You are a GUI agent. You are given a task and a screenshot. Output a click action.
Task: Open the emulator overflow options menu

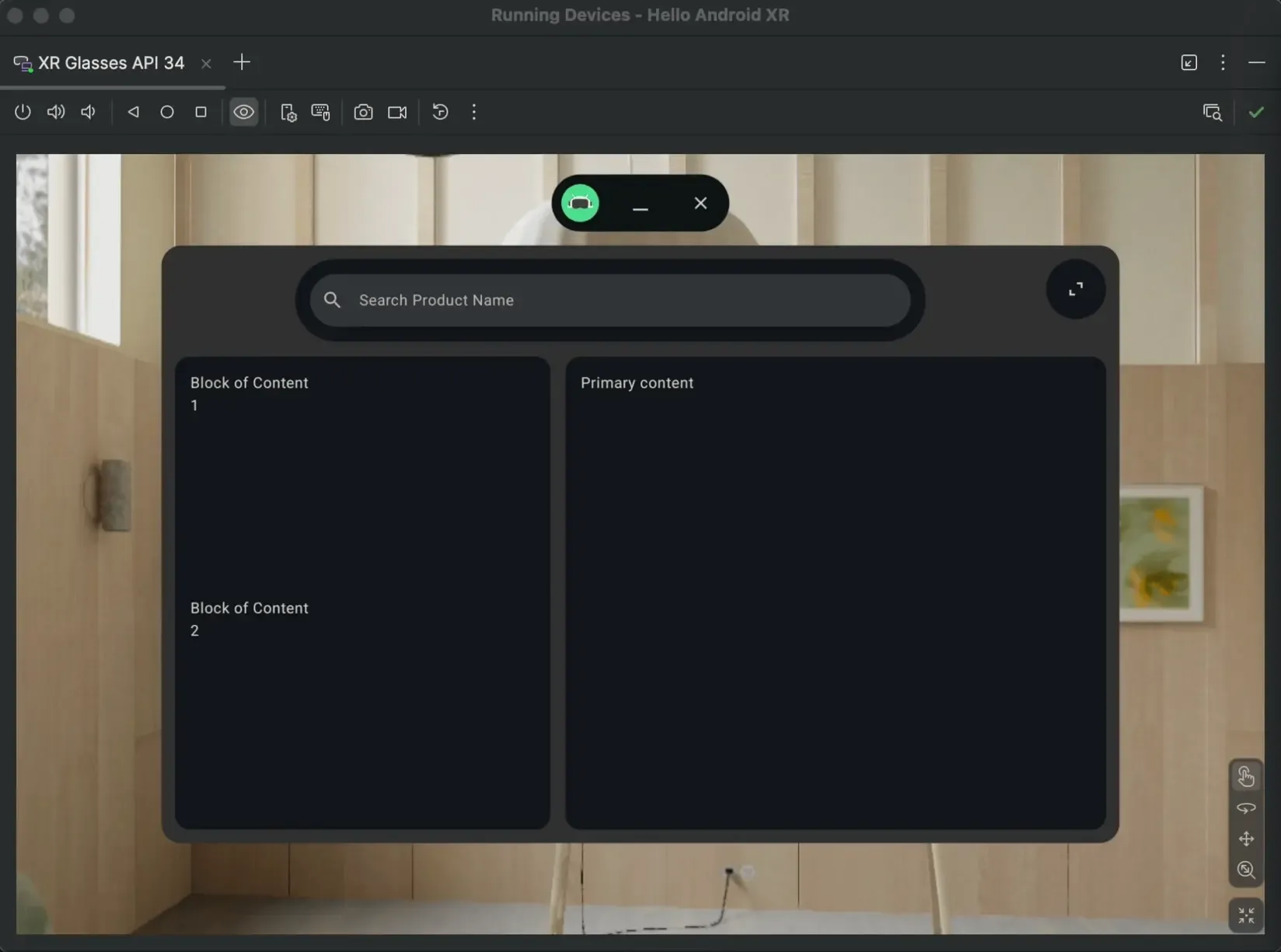pos(473,112)
